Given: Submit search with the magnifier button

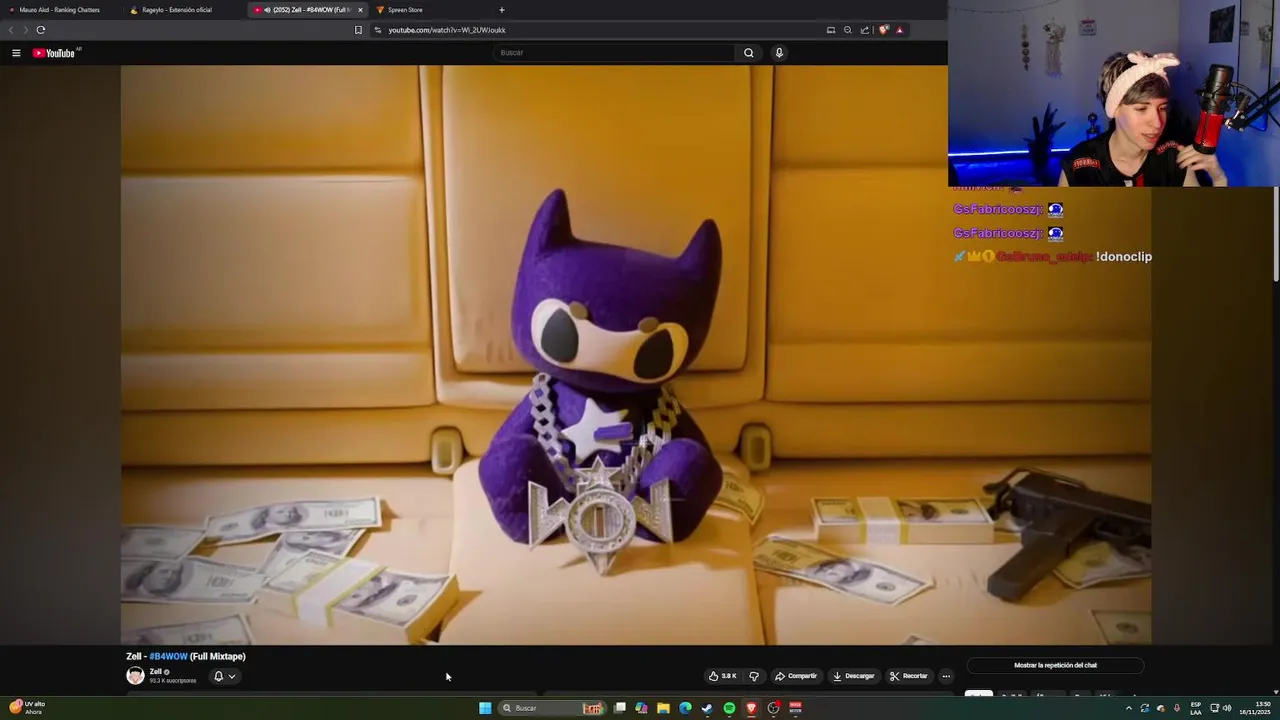Looking at the screenshot, I should (x=748, y=53).
